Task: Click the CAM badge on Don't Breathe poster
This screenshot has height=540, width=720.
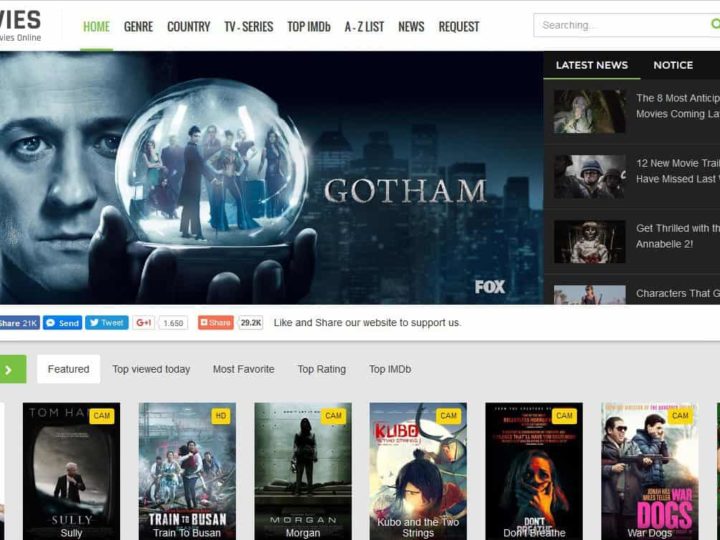Action: coord(564,416)
